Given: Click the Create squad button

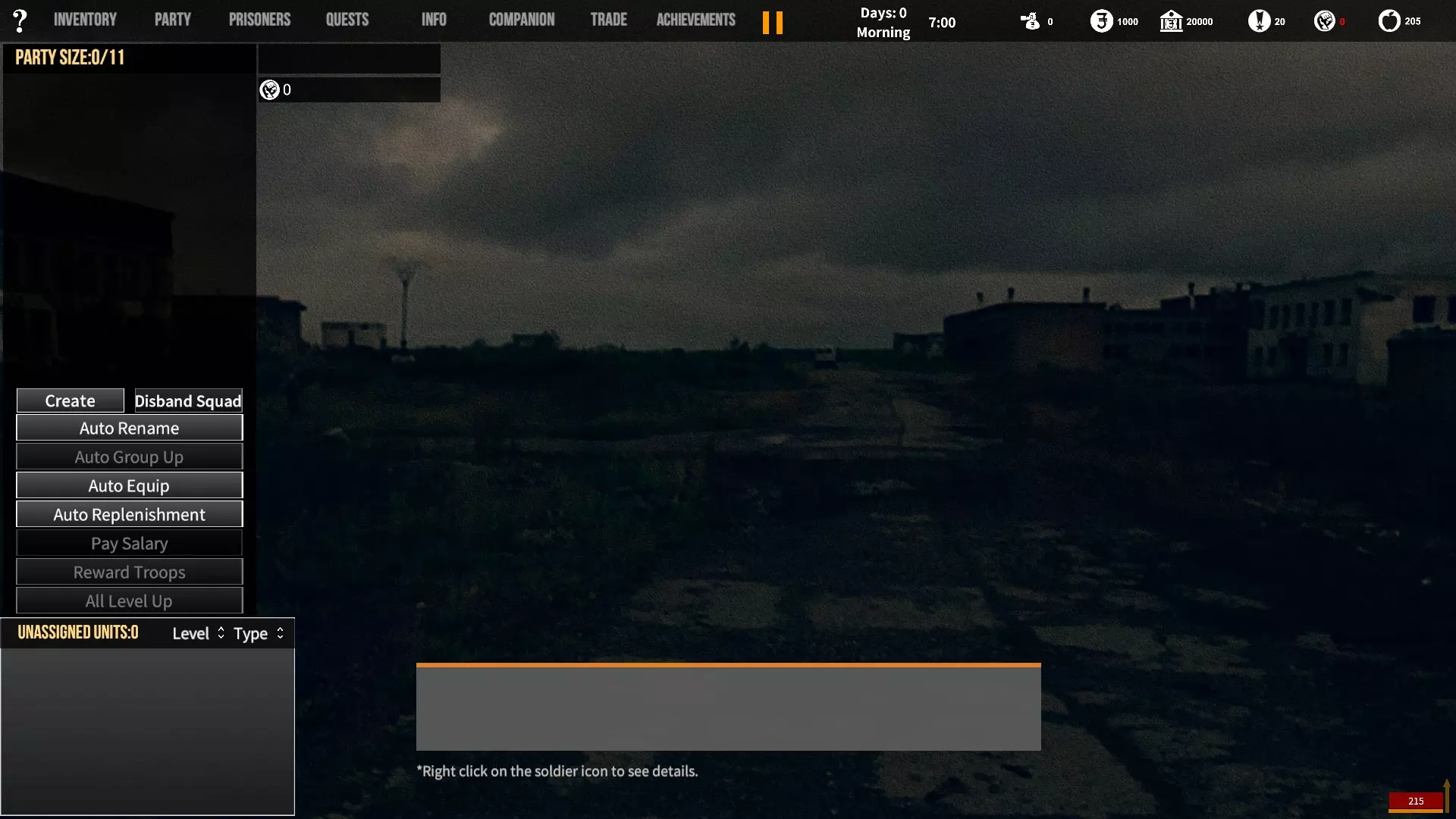Looking at the screenshot, I should tap(70, 400).
